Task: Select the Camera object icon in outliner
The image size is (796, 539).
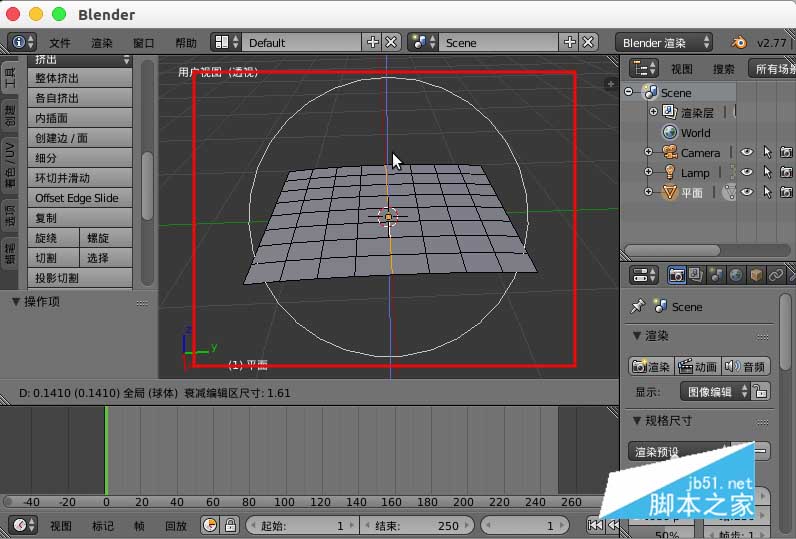Action: click(x=670, y=152)
